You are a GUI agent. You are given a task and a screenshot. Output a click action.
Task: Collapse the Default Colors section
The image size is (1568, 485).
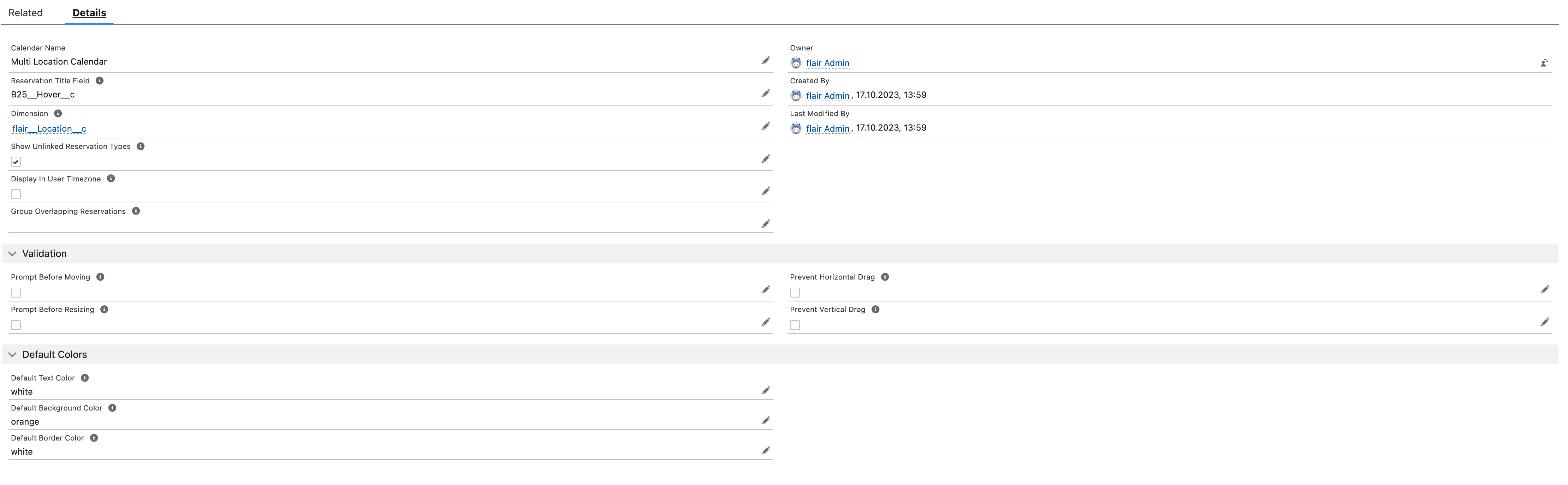coord(13,355)
